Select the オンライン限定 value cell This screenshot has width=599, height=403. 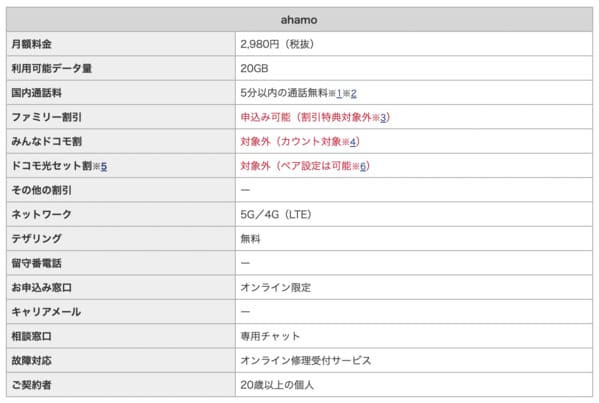point(414,287)
